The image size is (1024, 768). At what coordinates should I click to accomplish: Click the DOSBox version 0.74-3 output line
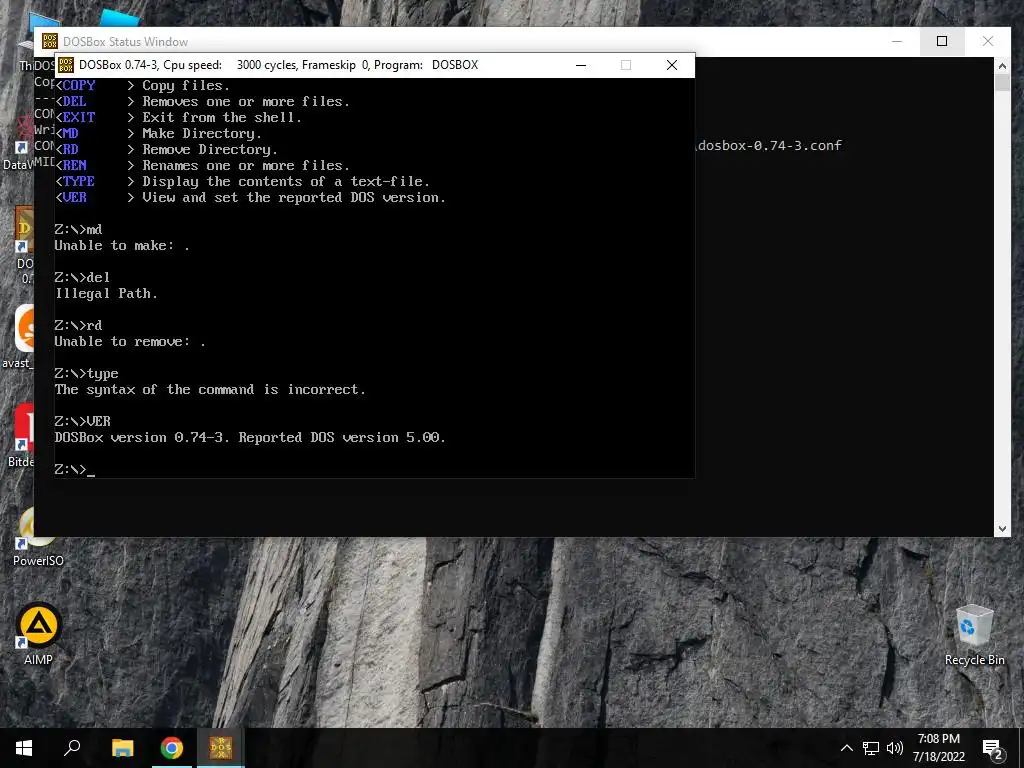point(250,438)
